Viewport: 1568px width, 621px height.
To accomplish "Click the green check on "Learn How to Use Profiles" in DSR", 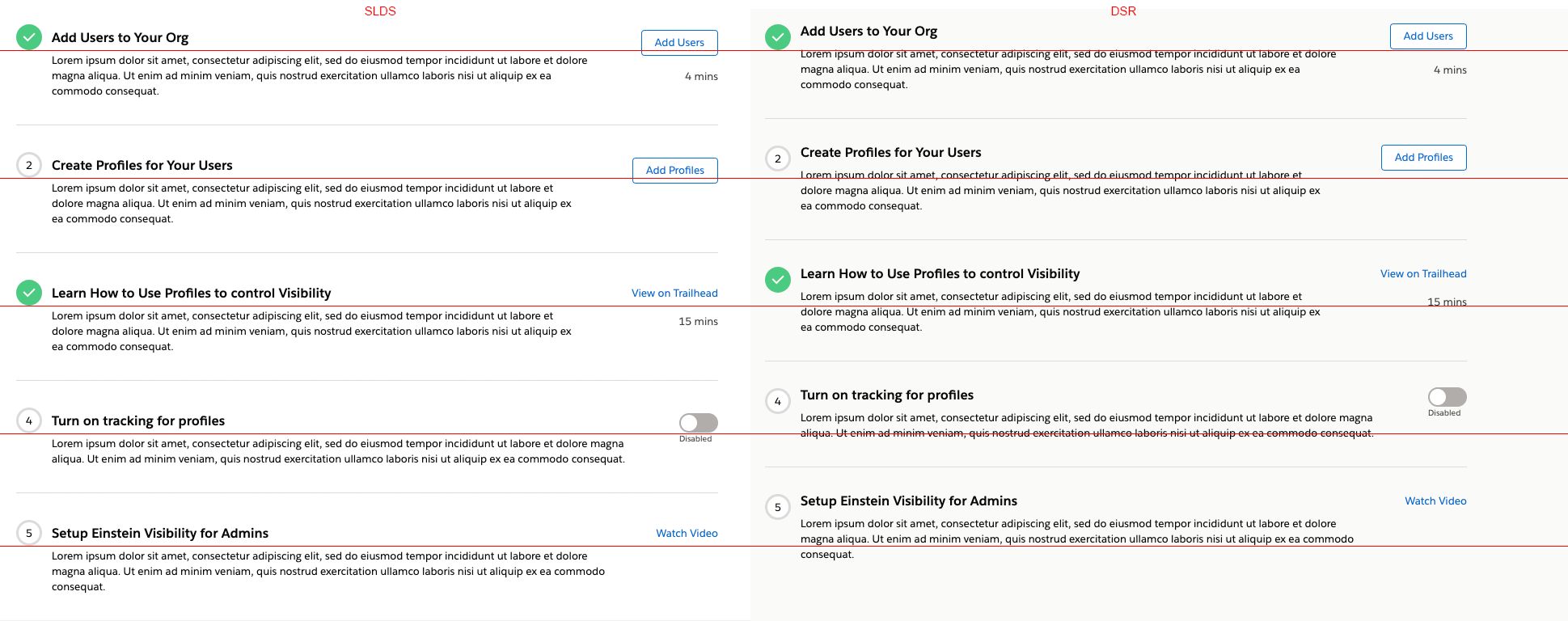I will (x=778, y=279).
